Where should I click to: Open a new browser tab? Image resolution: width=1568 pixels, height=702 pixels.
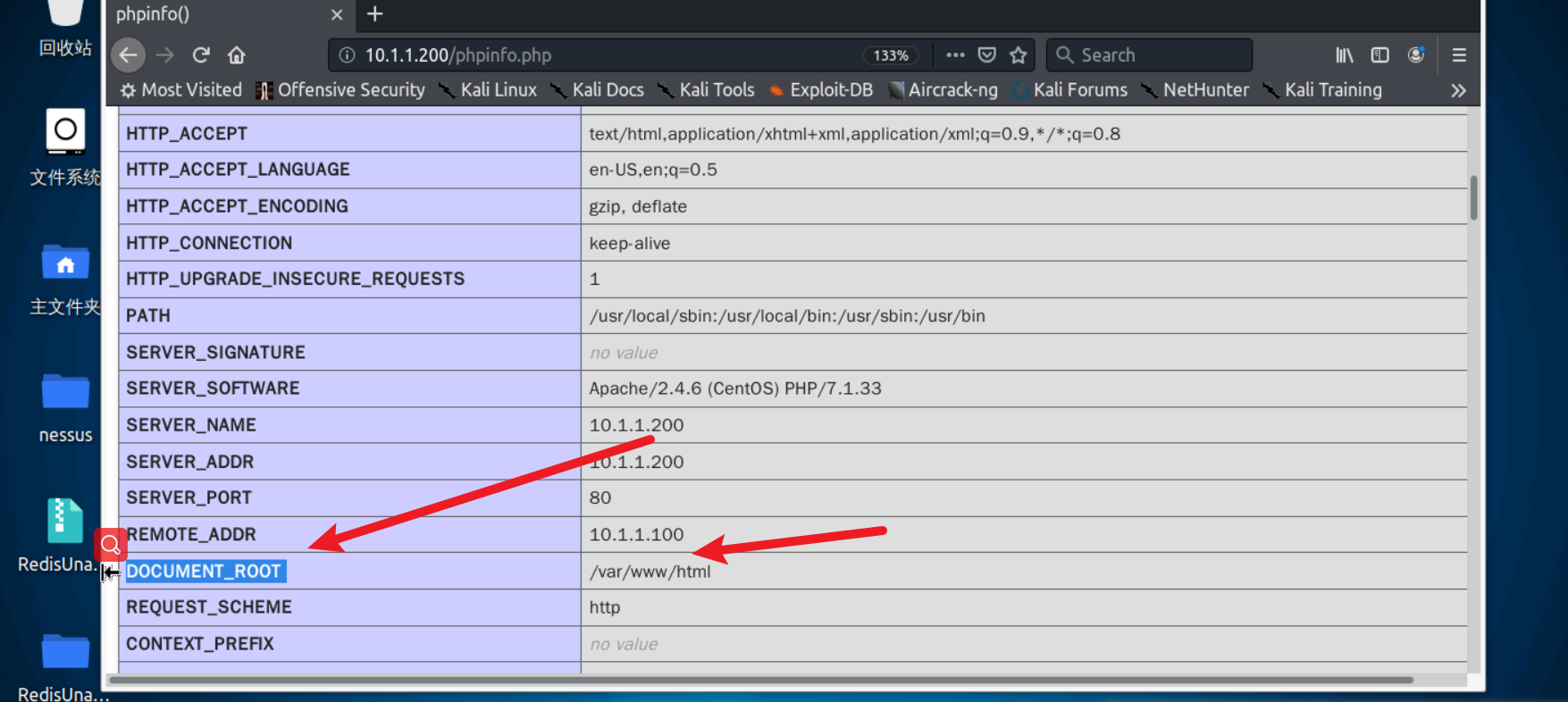[375, 13]
